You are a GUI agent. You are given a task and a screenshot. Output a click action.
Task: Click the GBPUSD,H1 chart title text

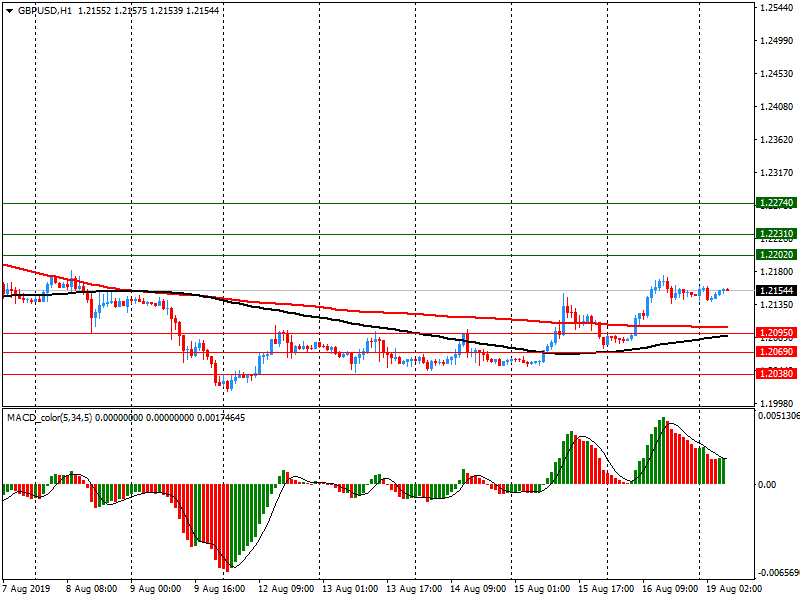coord(45,11)
